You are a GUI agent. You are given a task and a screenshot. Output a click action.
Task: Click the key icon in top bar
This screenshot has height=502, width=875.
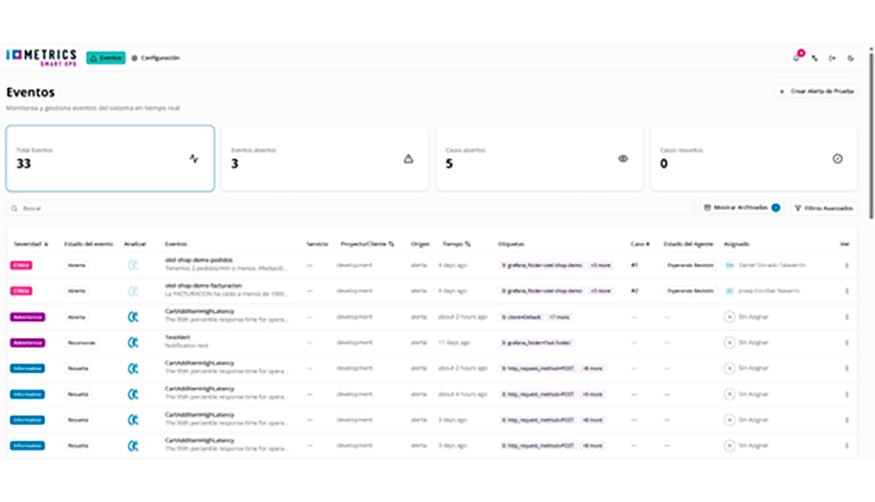coord(815,58)
